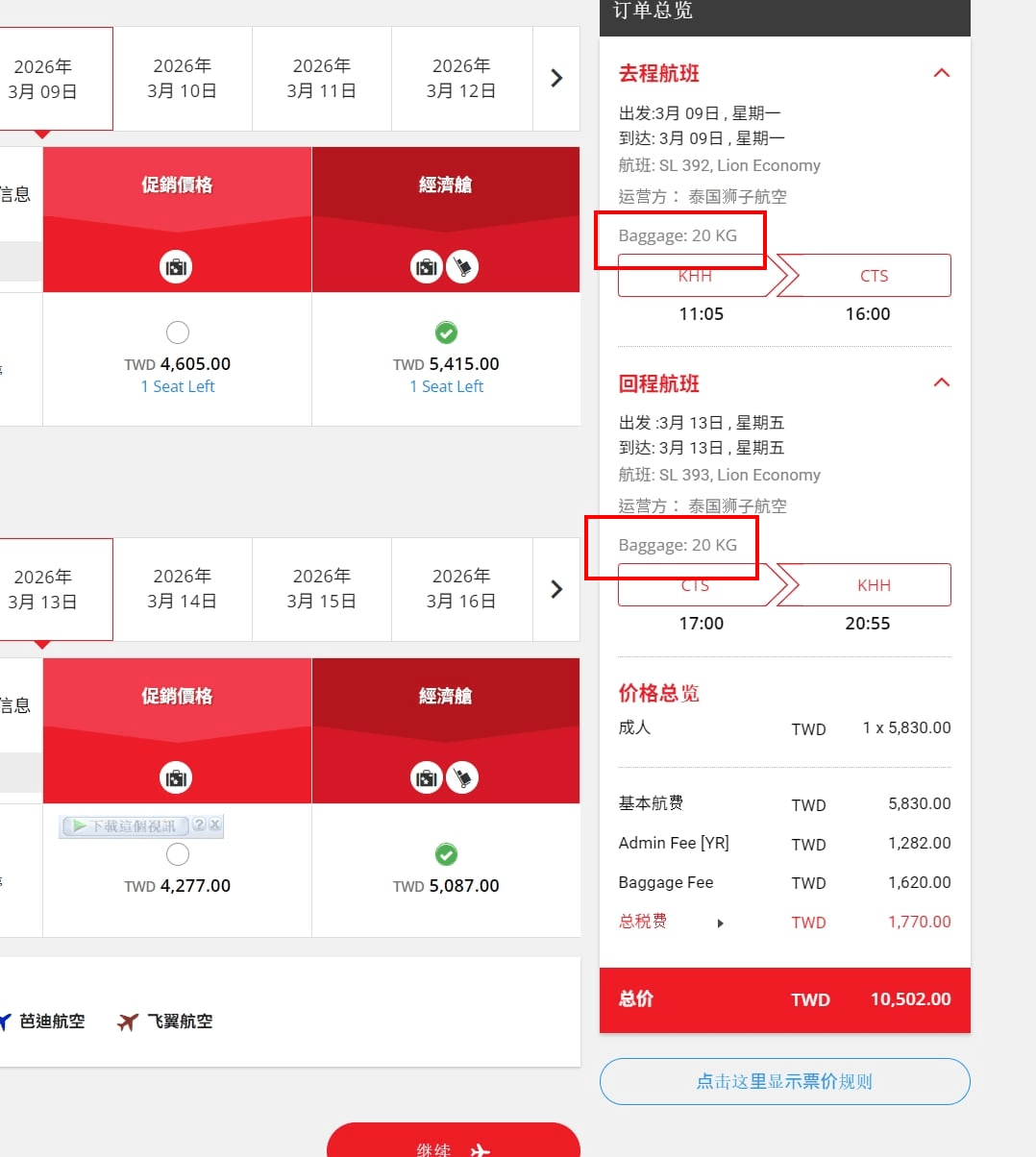Select the TWD 5,415.00 economy fare radio
The image size is (1036, 1157).
pyautogui.click(x=446, y=332)
